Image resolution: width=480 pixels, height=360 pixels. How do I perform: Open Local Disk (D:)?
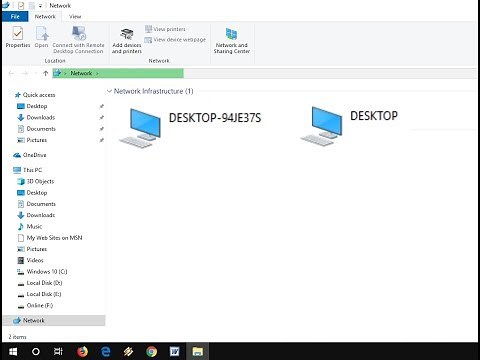click(x=40, y=283)
